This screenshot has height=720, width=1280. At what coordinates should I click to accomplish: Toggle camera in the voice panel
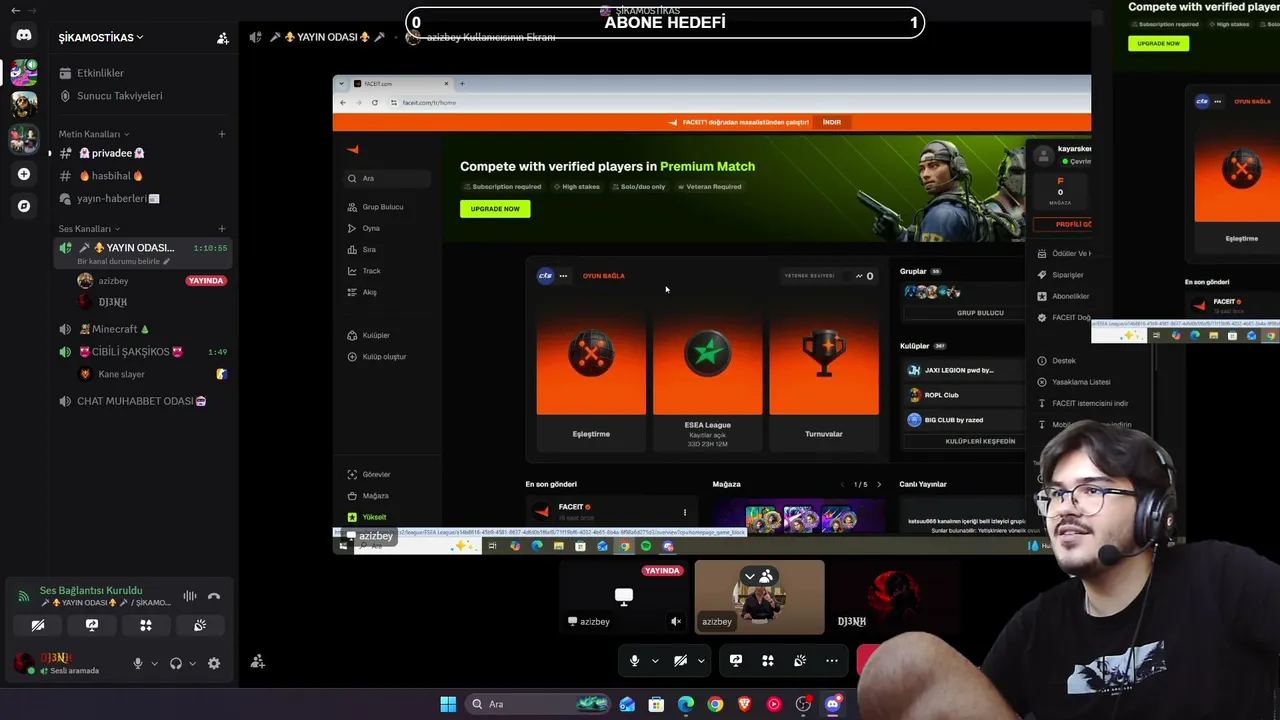coord(38,625)
